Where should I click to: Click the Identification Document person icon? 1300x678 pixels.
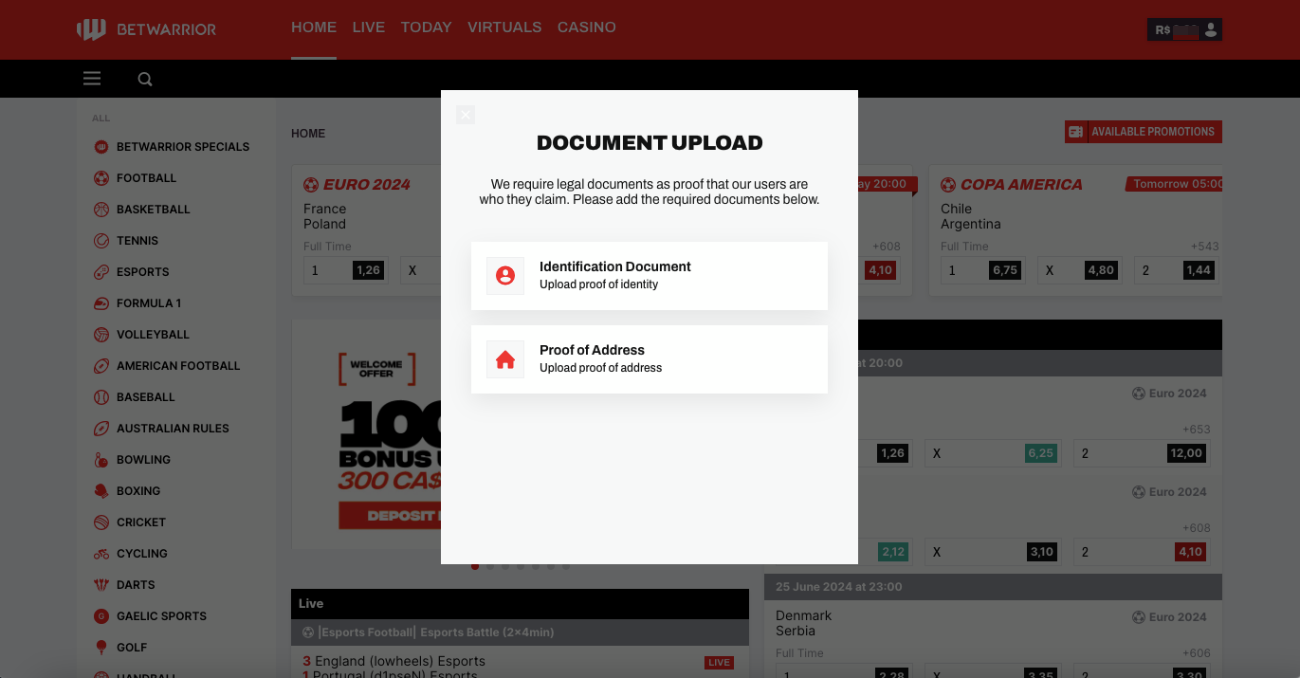tap(505, 275)
